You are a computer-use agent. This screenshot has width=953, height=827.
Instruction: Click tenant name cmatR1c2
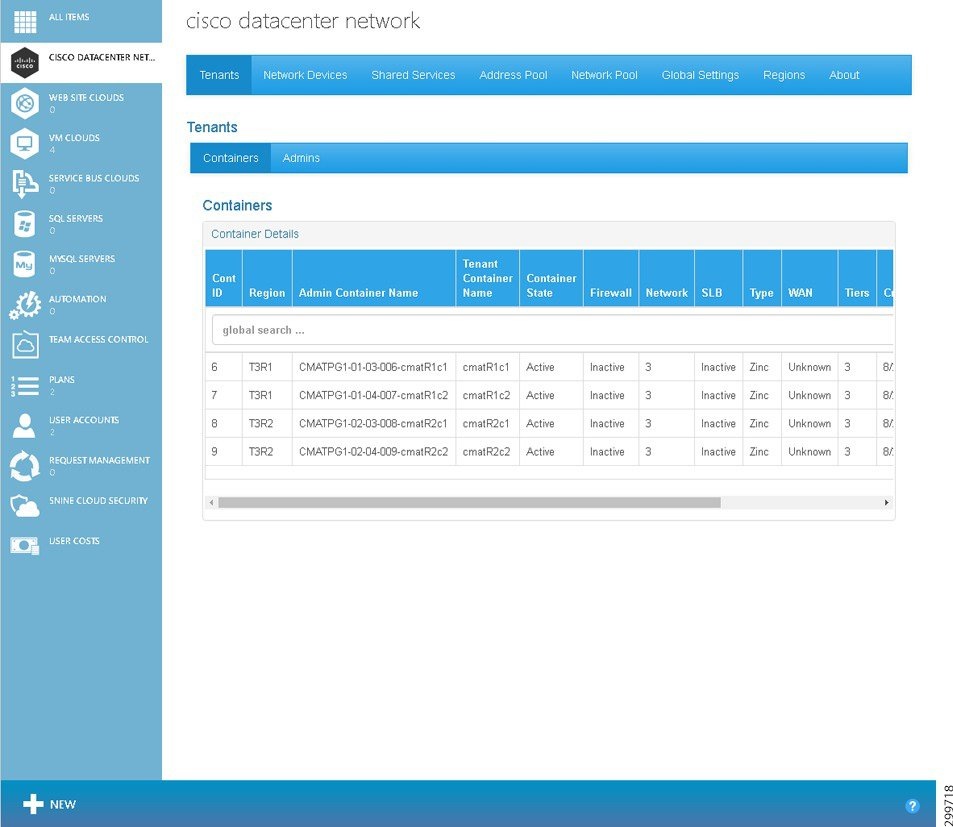tap(486, 395)
